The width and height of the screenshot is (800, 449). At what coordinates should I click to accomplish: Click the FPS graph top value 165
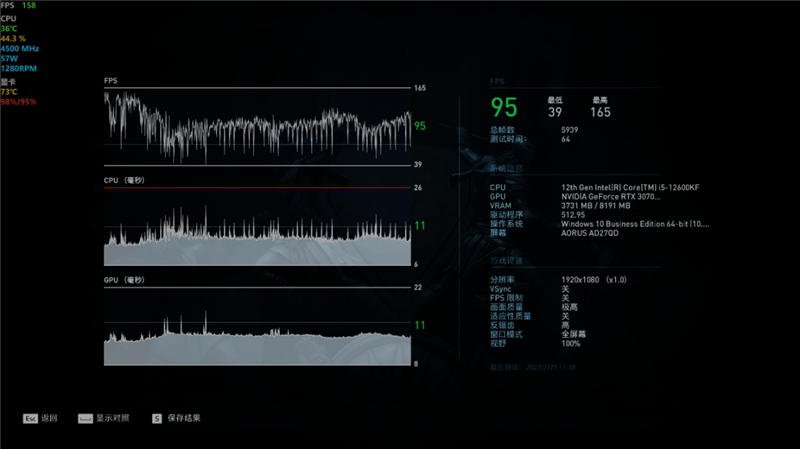pos(419,88)
